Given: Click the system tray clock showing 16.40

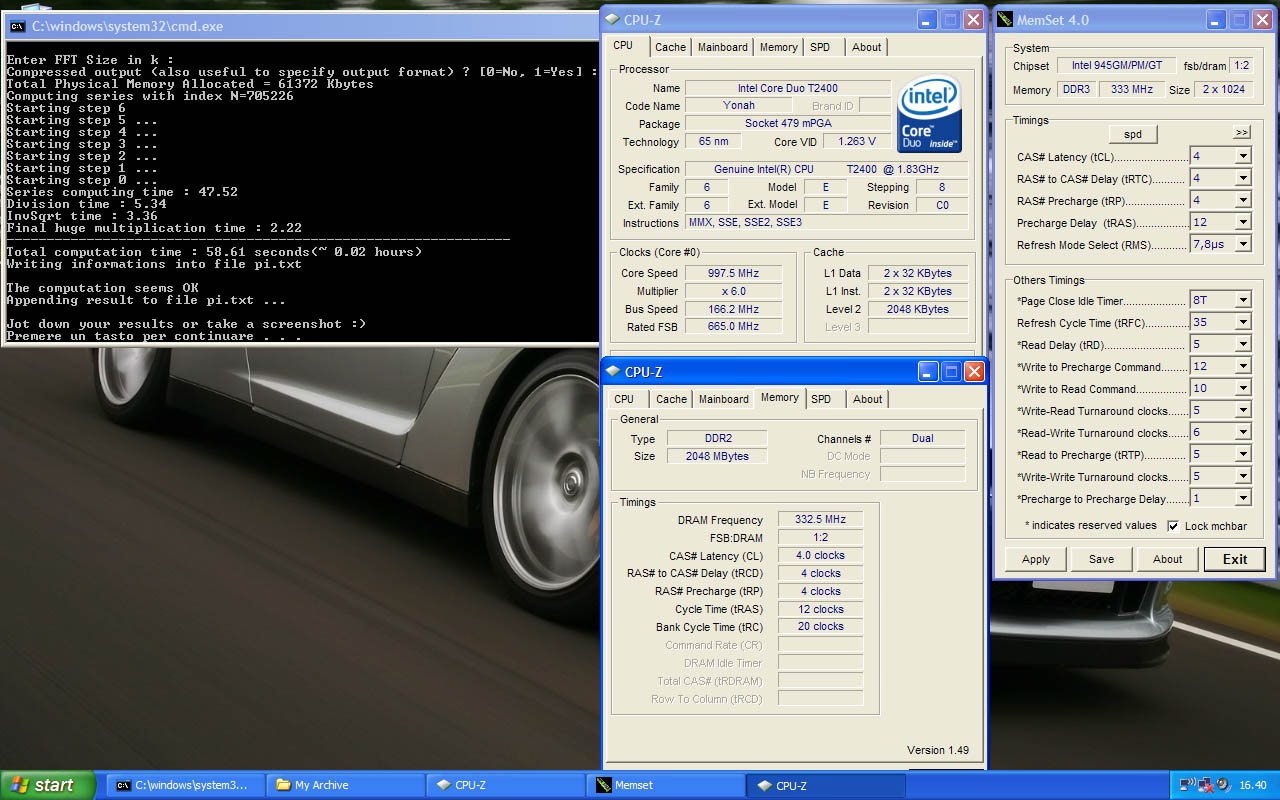Looking at the screenshot, I should (x=1253, y=785).
